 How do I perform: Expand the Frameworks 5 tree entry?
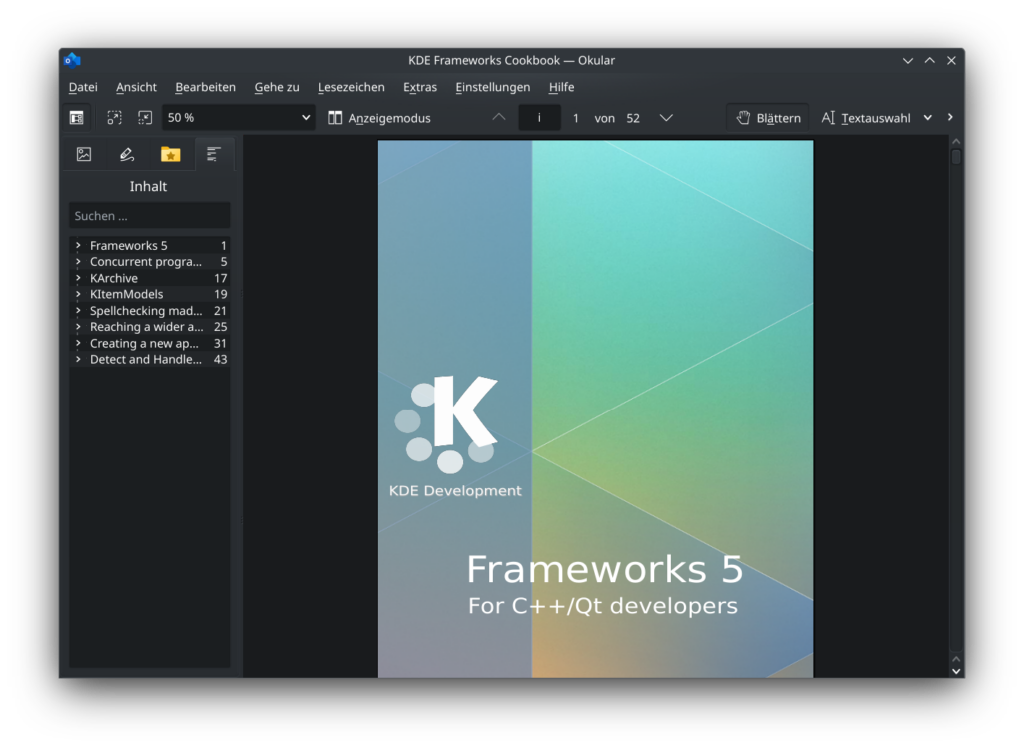tap(78, 246)
